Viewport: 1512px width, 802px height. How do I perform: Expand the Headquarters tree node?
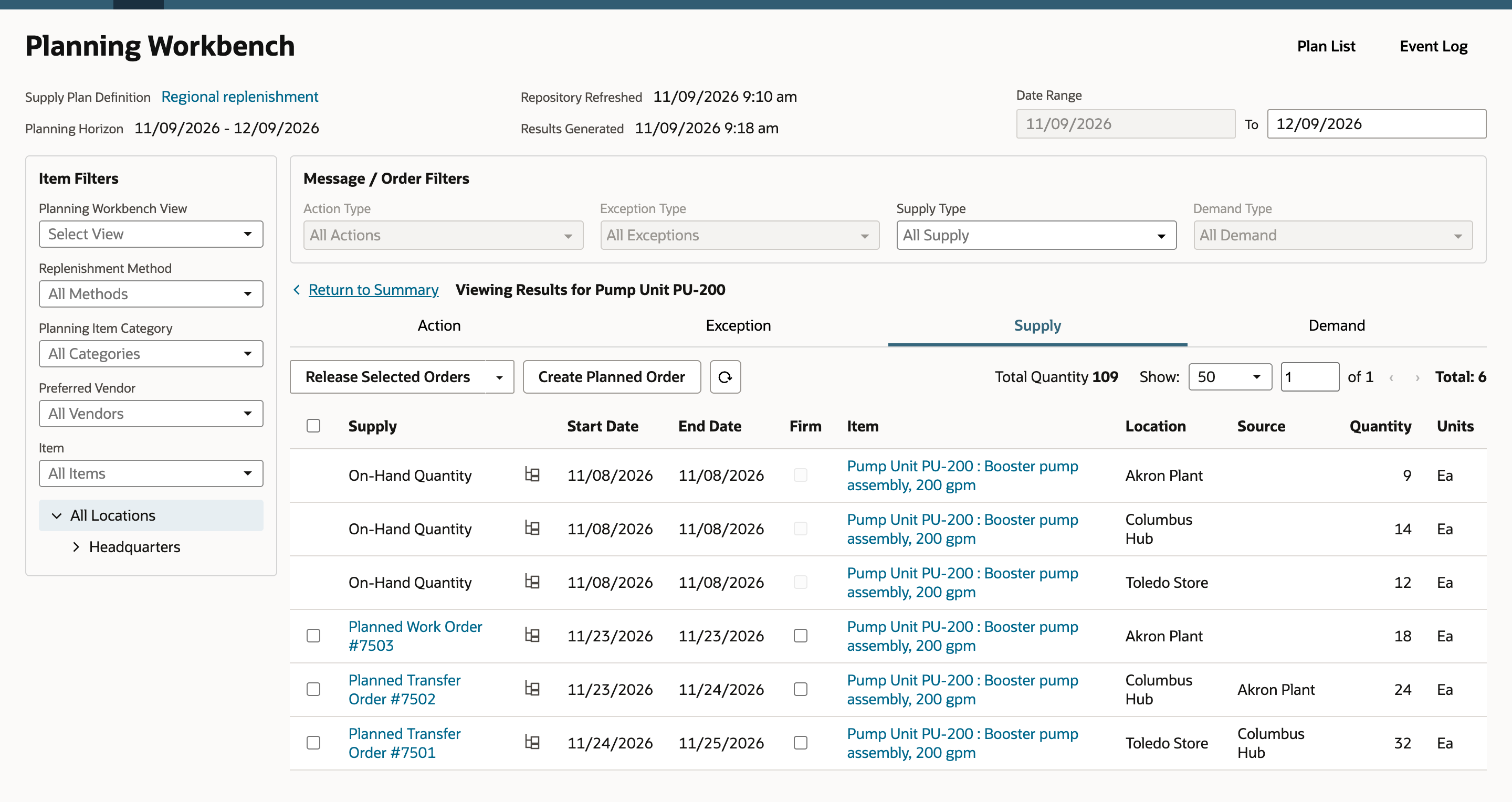click(76, 547)
